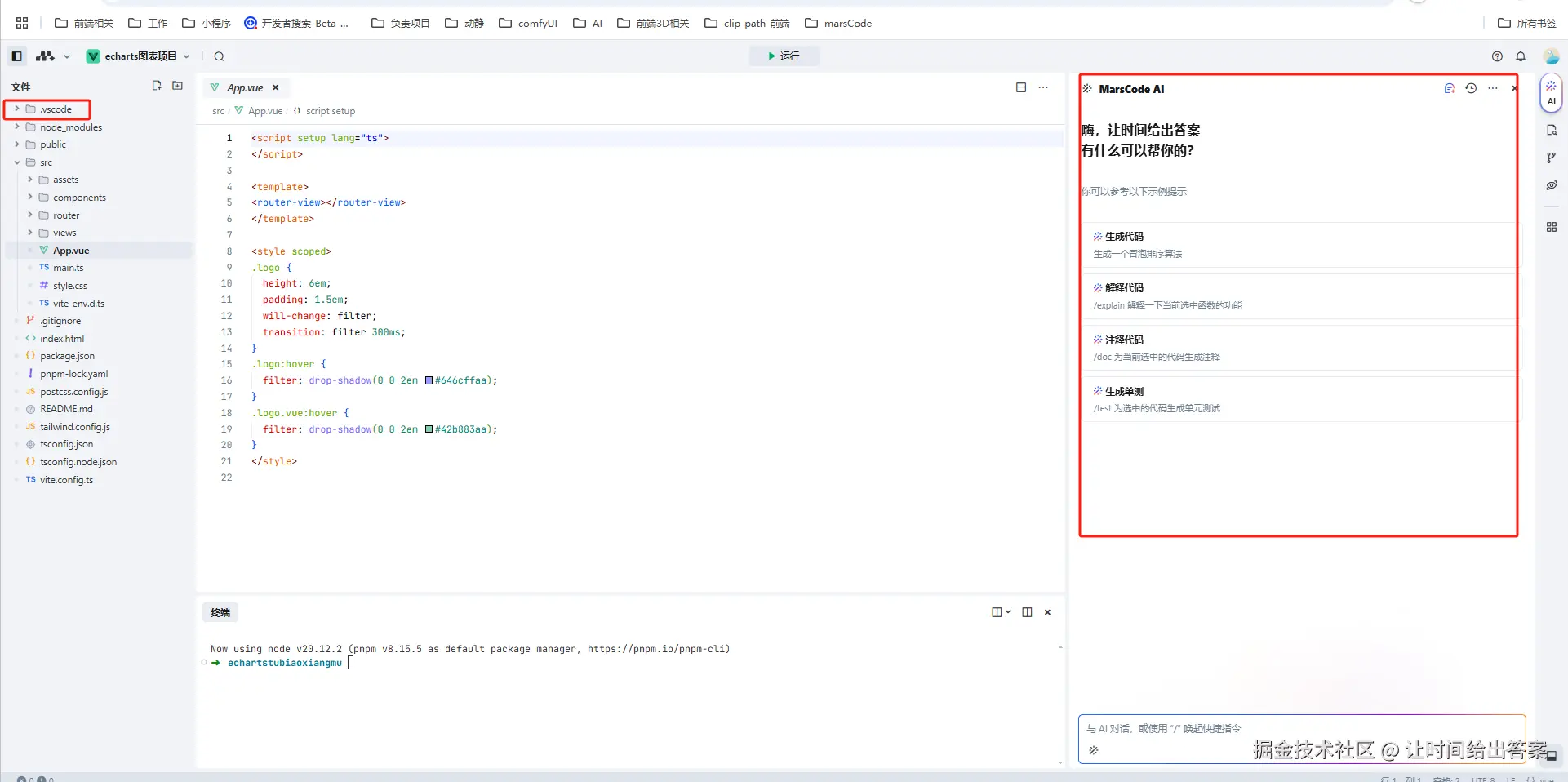Close the MarsCode AI panel

(x=1514, y=88)
